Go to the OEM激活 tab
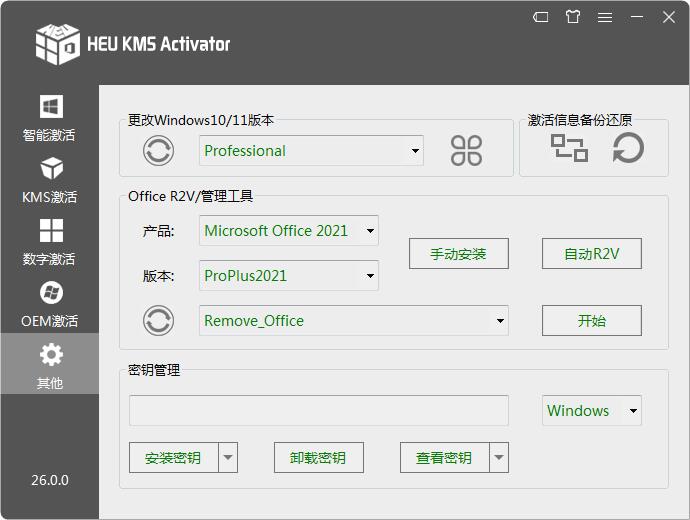This screenshot has height=520, width=690. click(x=49, y=304)
